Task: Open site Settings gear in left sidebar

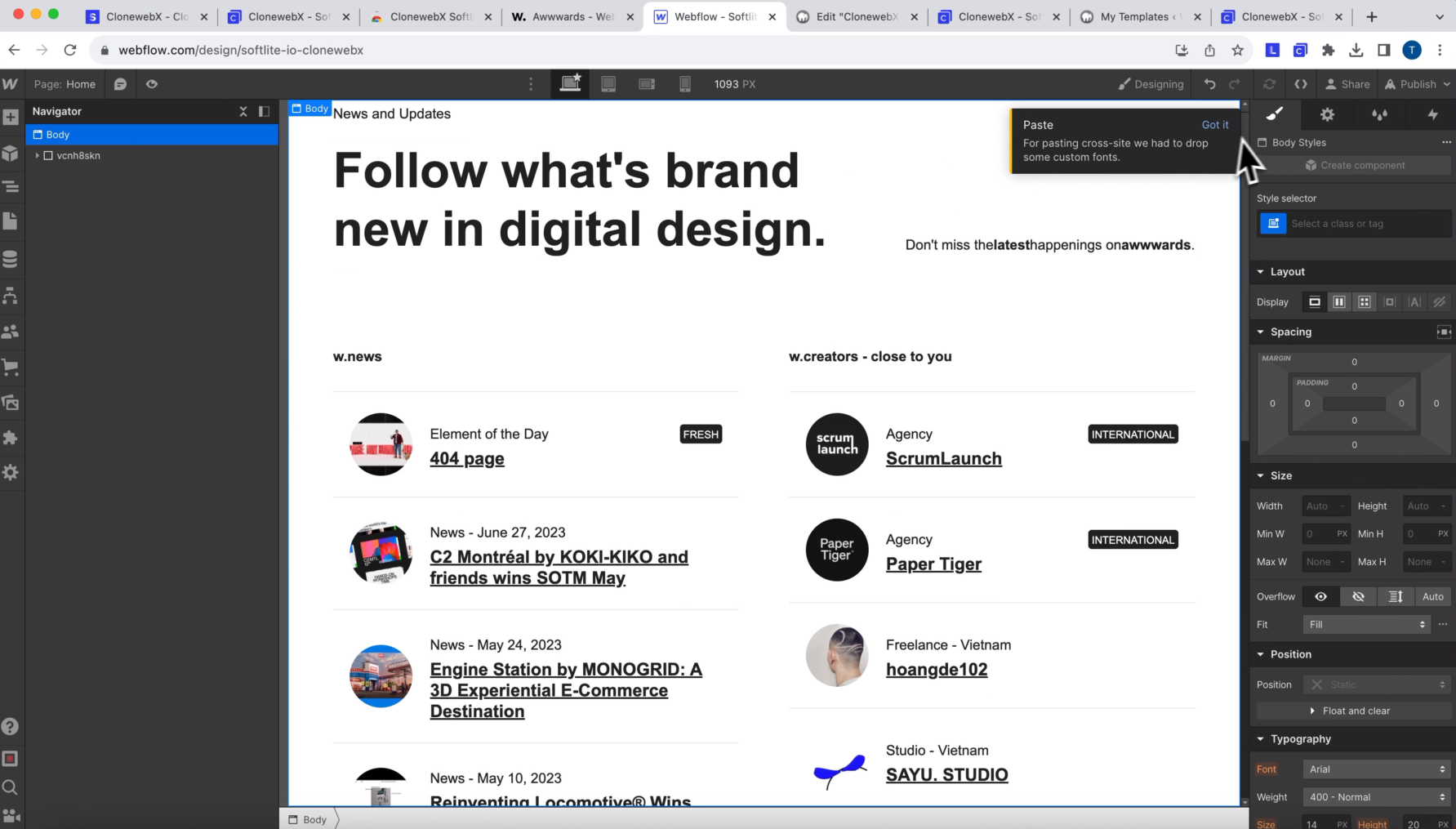Action: [x=11, y=473]
